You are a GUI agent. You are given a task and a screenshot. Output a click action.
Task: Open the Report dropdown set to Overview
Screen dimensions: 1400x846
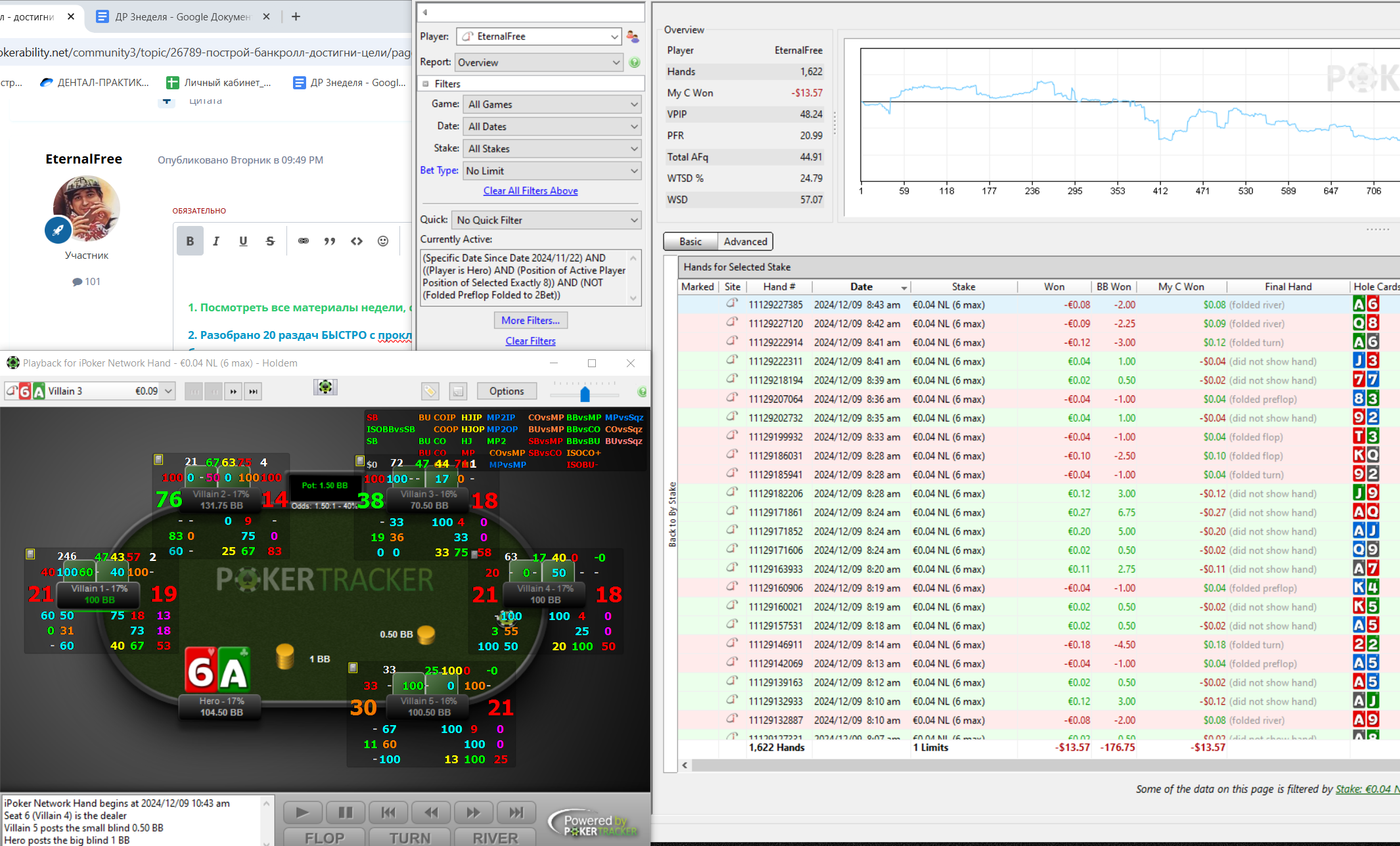pyautogui.click(x=539, y=62)
